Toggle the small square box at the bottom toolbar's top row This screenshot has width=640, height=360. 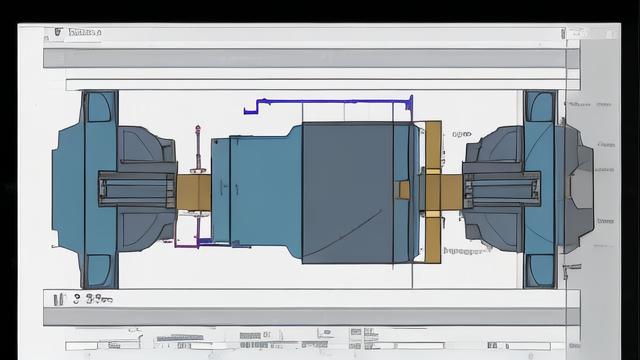[x=356, y=332]
